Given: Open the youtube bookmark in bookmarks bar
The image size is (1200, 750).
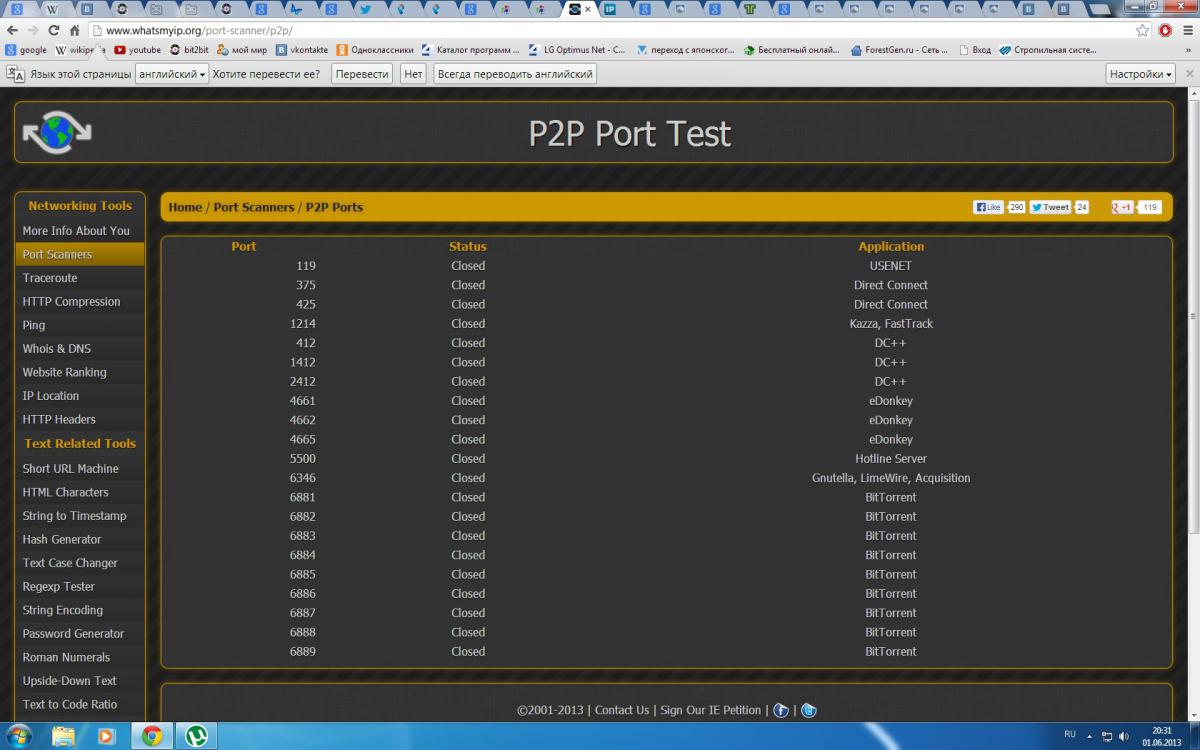Looking at the screenshot, I should point(137,50).
